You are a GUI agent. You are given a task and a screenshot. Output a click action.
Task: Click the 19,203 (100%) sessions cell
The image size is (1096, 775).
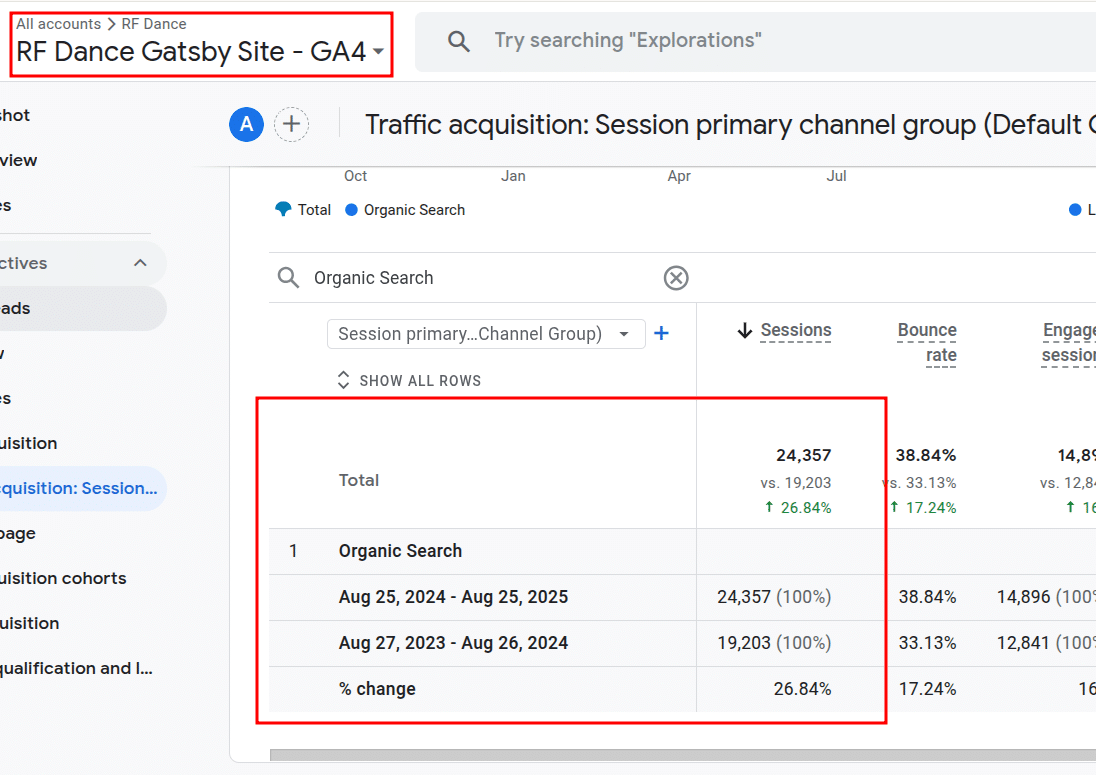(x=774, y=643)
